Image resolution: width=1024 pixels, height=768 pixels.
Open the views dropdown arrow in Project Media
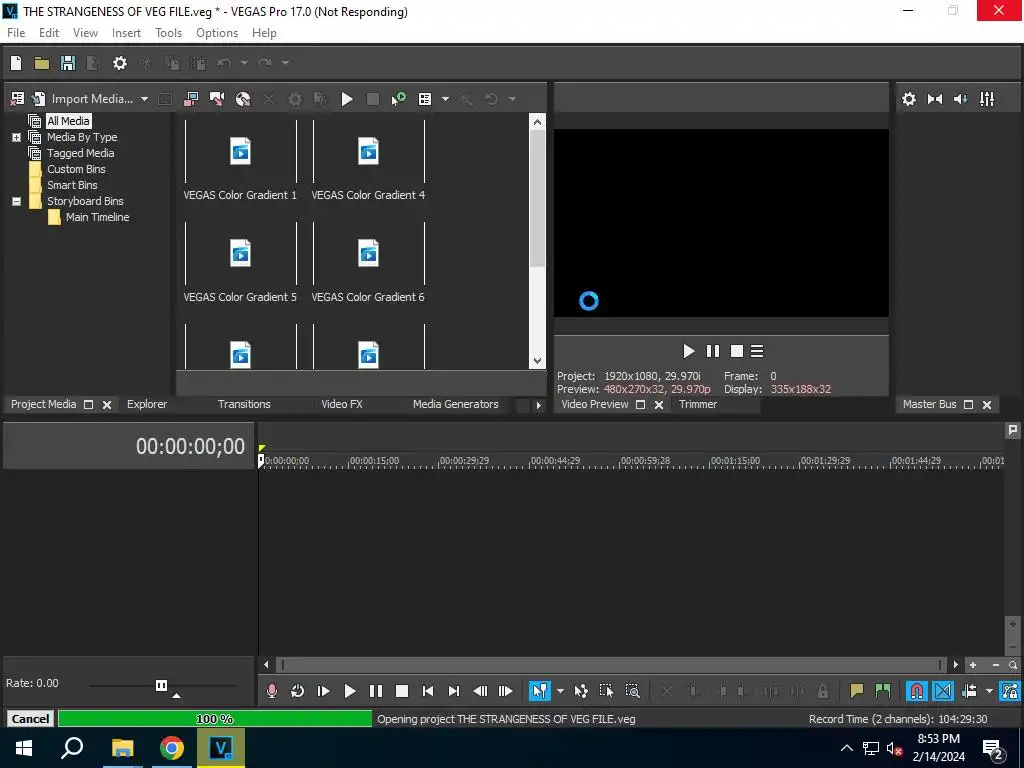click(x=445, y=99)
